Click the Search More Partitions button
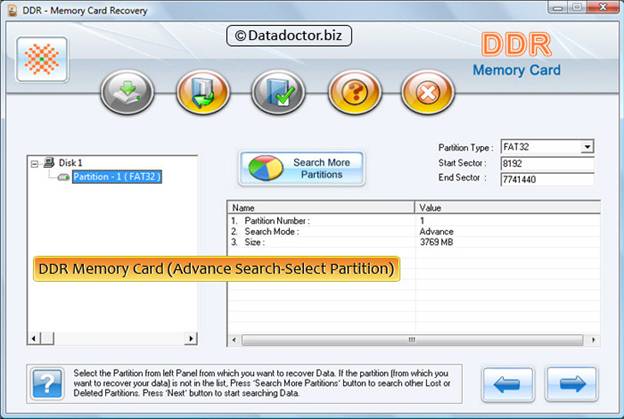The image size is (624, 419). 302,169
